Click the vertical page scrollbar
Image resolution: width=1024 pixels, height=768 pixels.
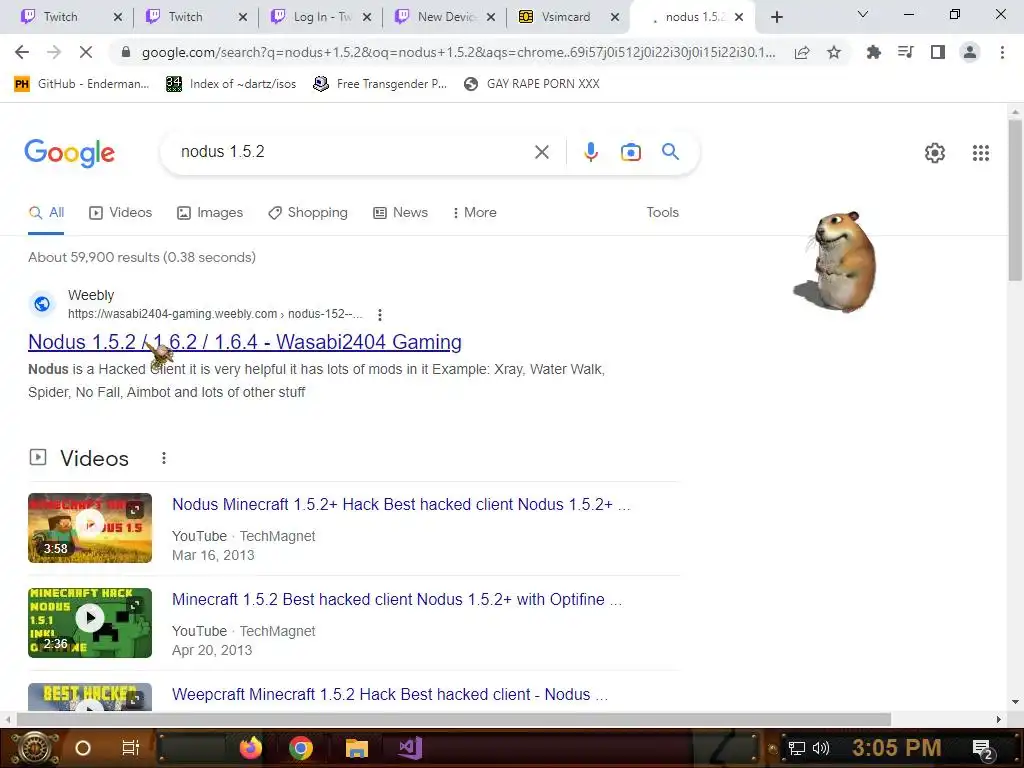point(1015,202)
